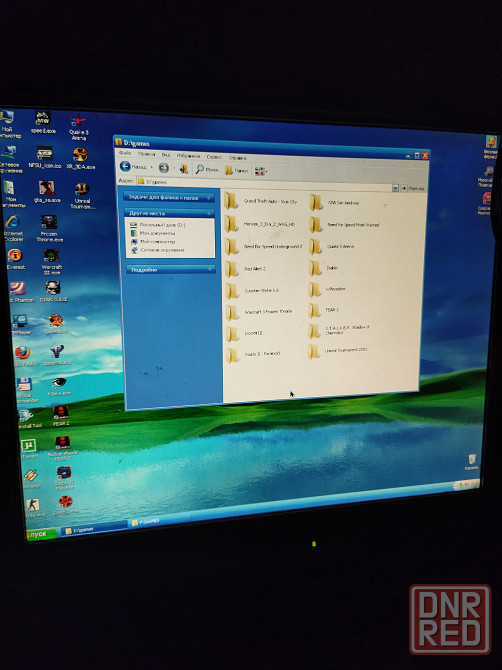Image resolution: width=502 pixels, height=670 pixels.
Task: Click the Go (Переход) button
Action: 412,188
